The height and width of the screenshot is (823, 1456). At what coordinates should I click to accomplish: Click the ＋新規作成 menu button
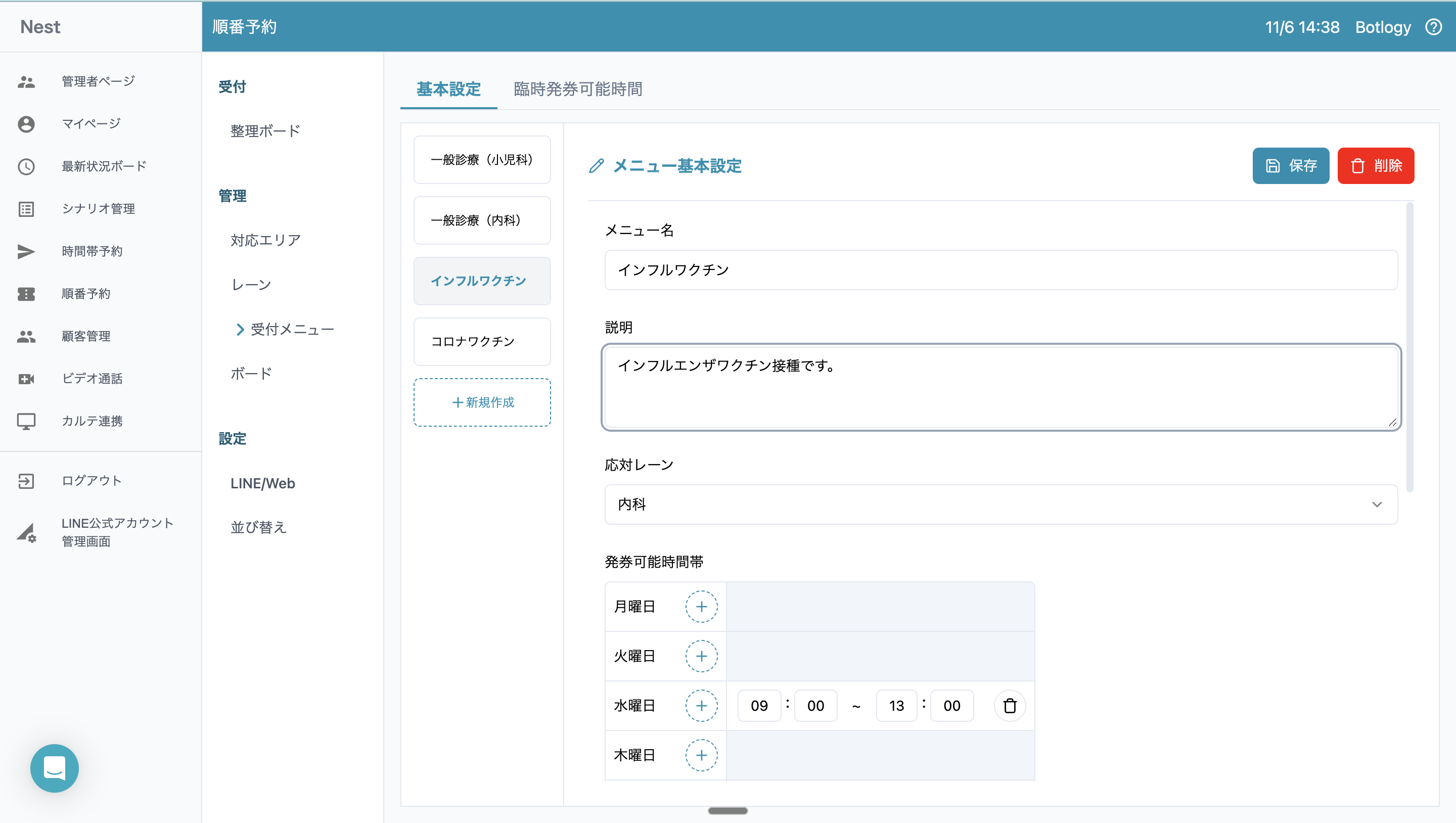coord(482,402)
